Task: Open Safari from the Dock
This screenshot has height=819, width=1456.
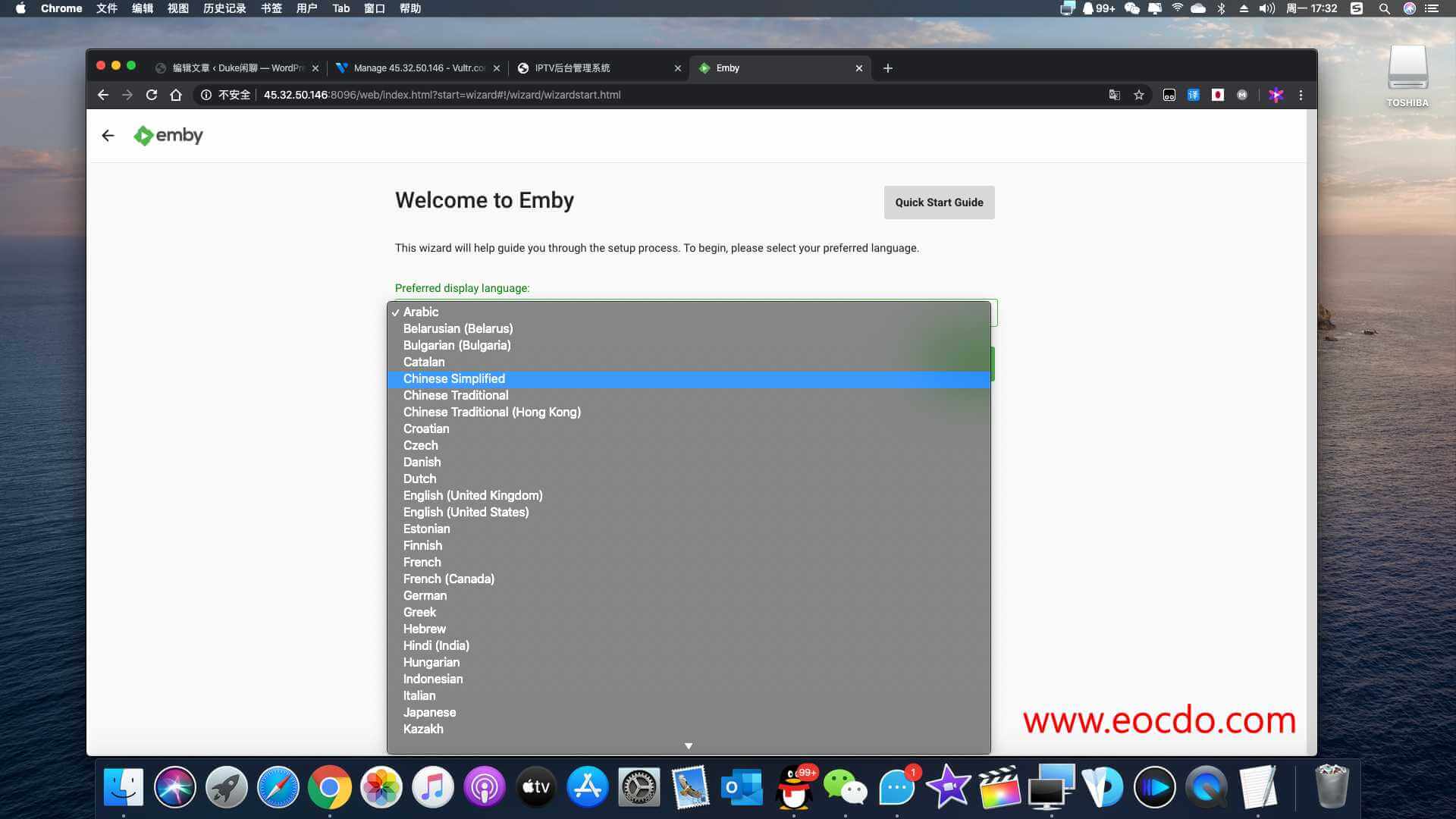Action: 278,787
